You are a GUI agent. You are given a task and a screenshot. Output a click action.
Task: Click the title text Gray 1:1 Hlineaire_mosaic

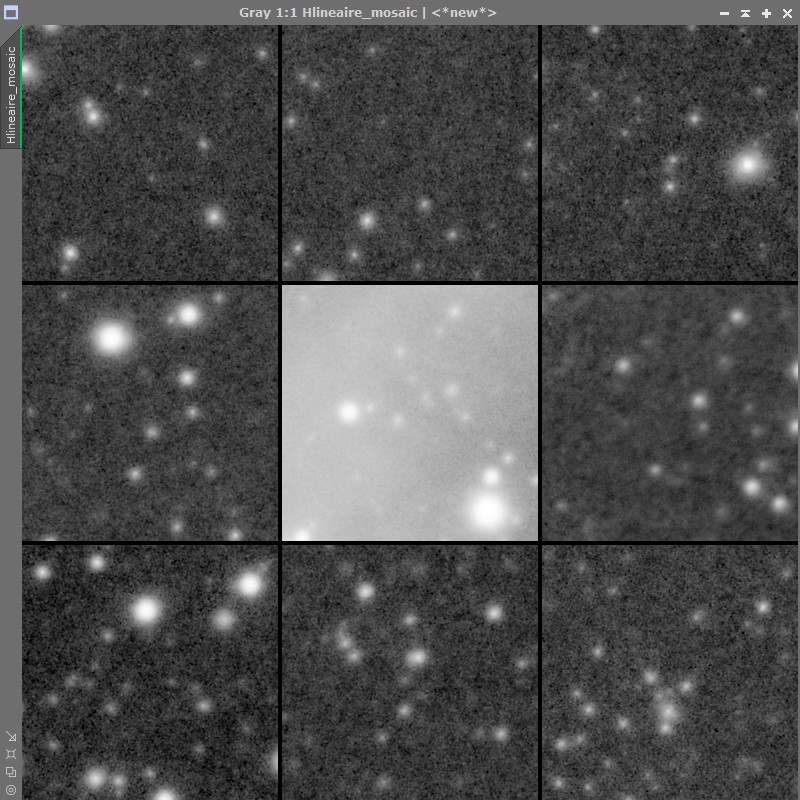click(328, 12)
